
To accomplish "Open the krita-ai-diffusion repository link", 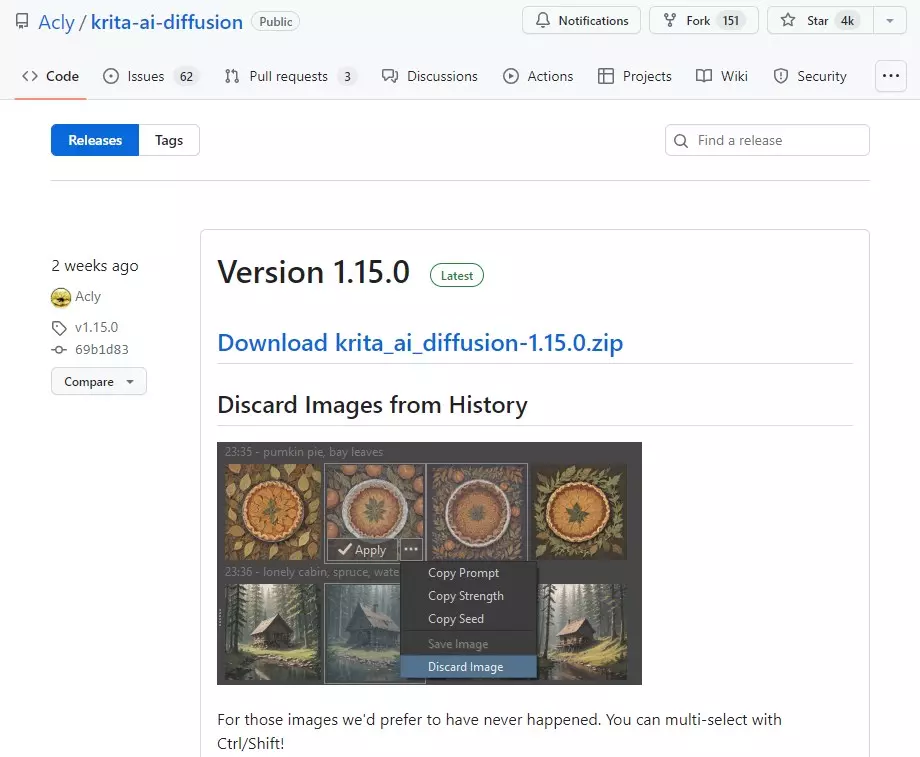I will pos(167,22).
